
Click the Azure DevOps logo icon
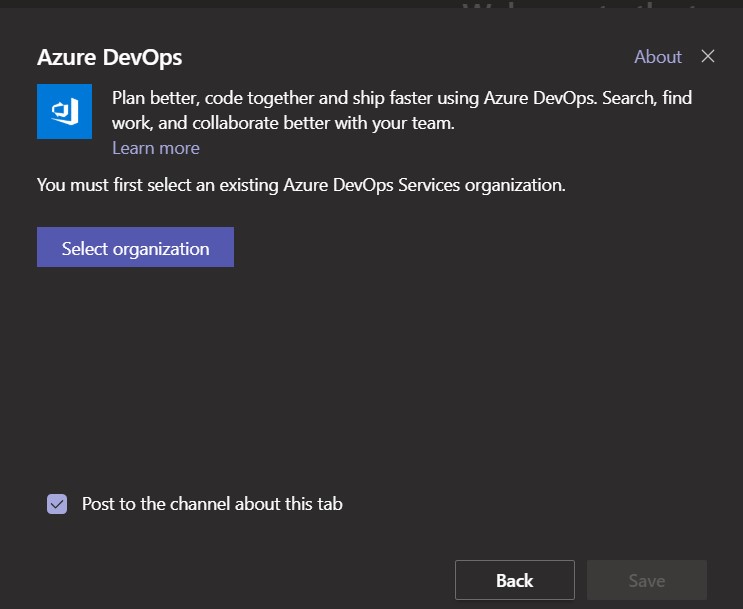[x=64, y=111]
